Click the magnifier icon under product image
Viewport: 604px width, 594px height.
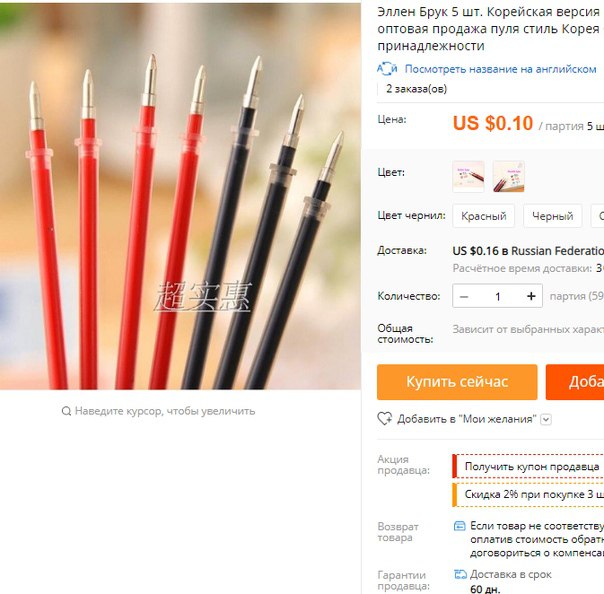(x=66, y=411)
